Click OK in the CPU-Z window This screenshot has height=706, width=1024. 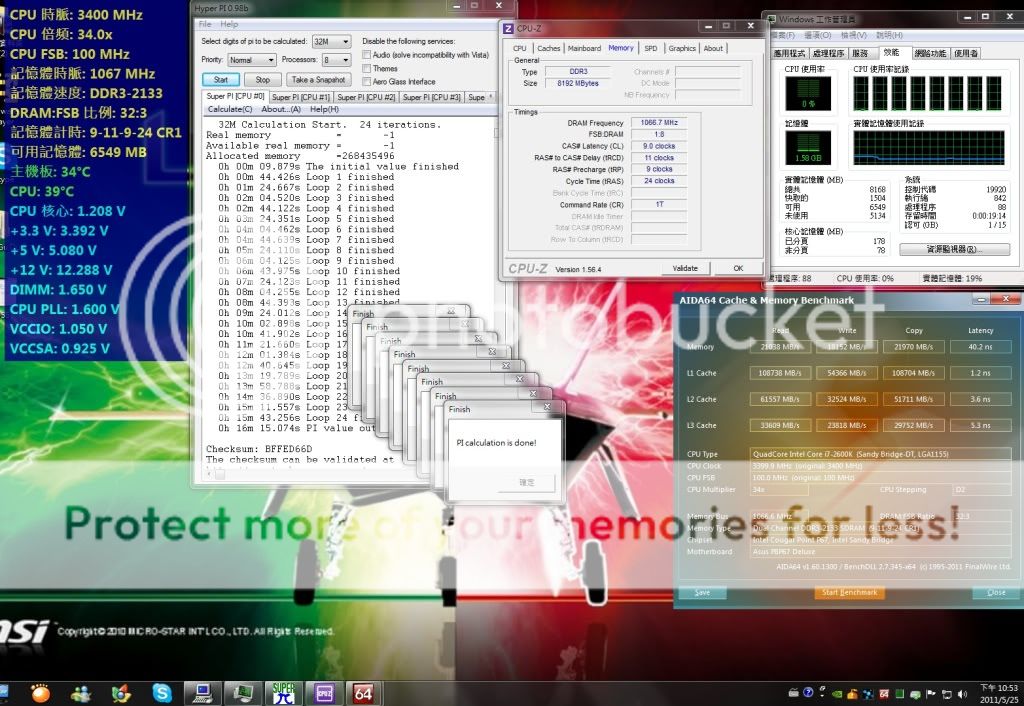pyautogui.click(x=738, y=268)
